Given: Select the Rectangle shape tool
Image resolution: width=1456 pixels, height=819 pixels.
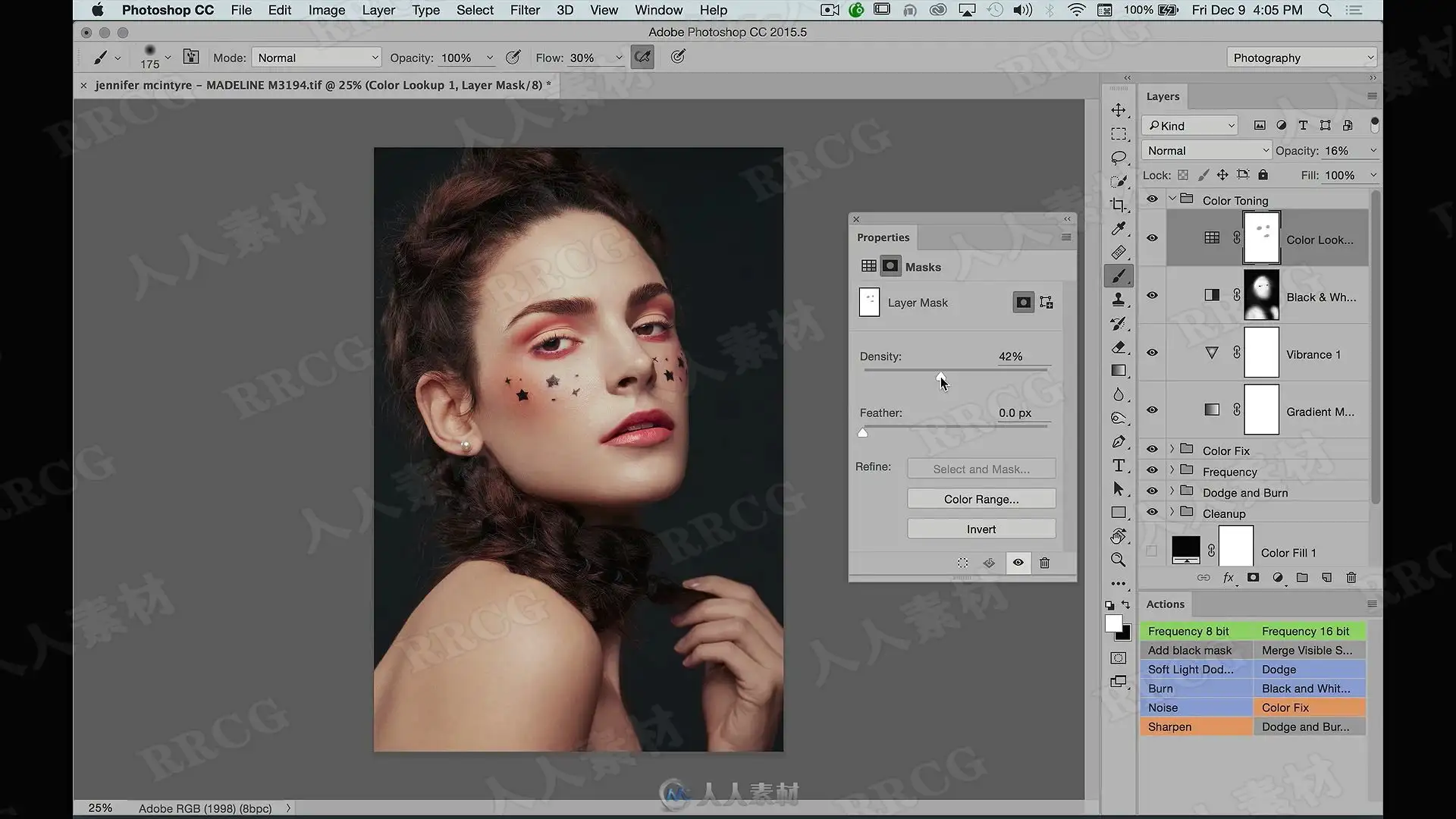Looking at the screenshot, I should pyautogui.click(x=1119, y=513).
